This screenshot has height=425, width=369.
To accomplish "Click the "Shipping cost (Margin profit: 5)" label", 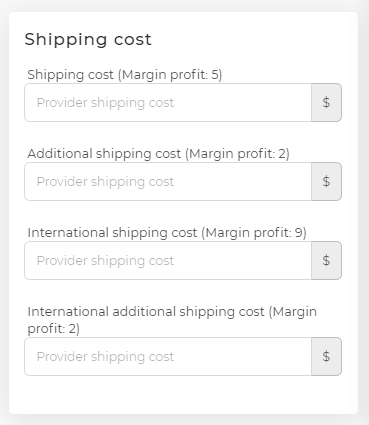I will click(125, 75).
